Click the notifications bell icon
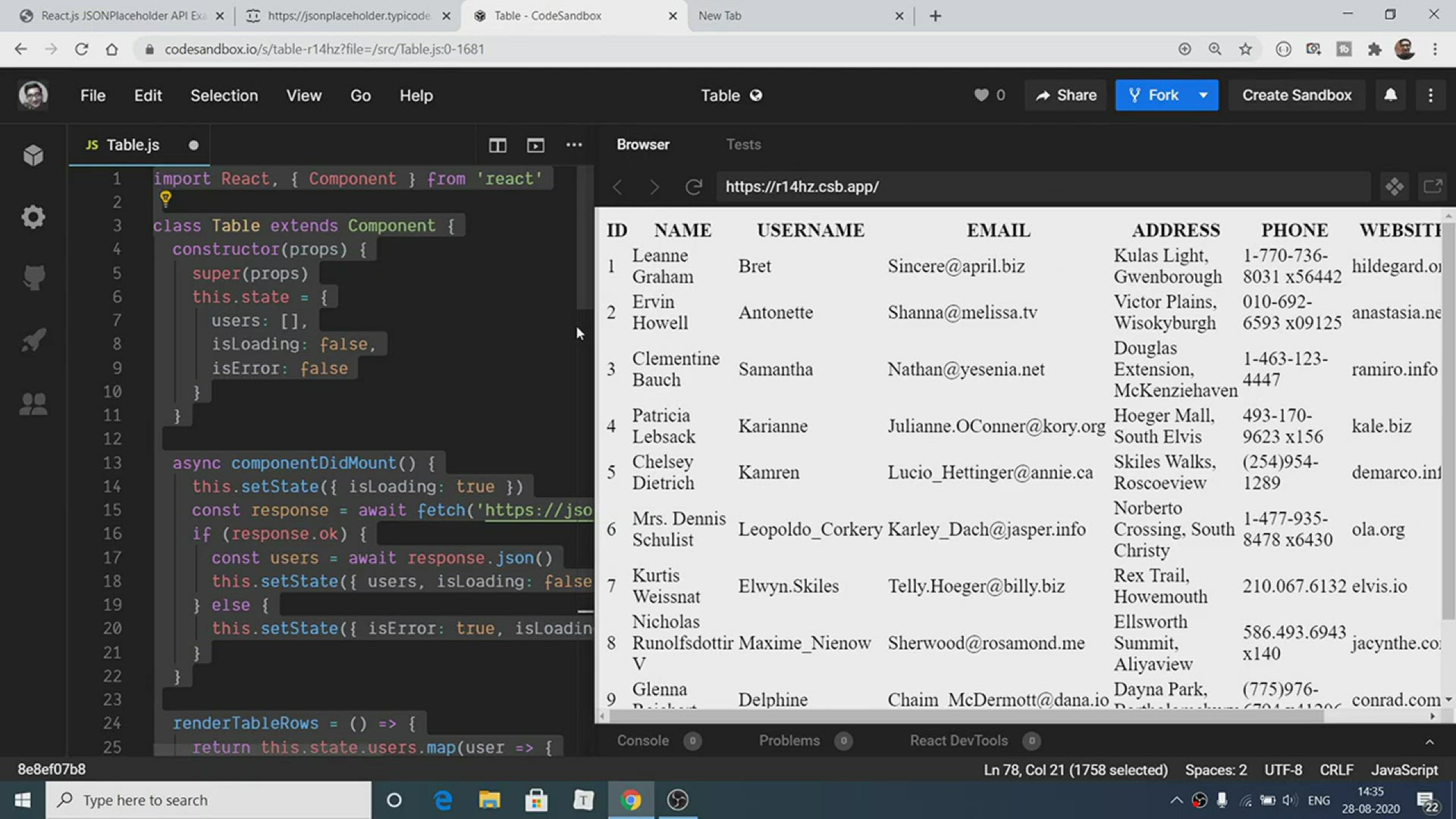Image resolution: width=1456 pixels, height=819 pixels. click(1390, 95)
